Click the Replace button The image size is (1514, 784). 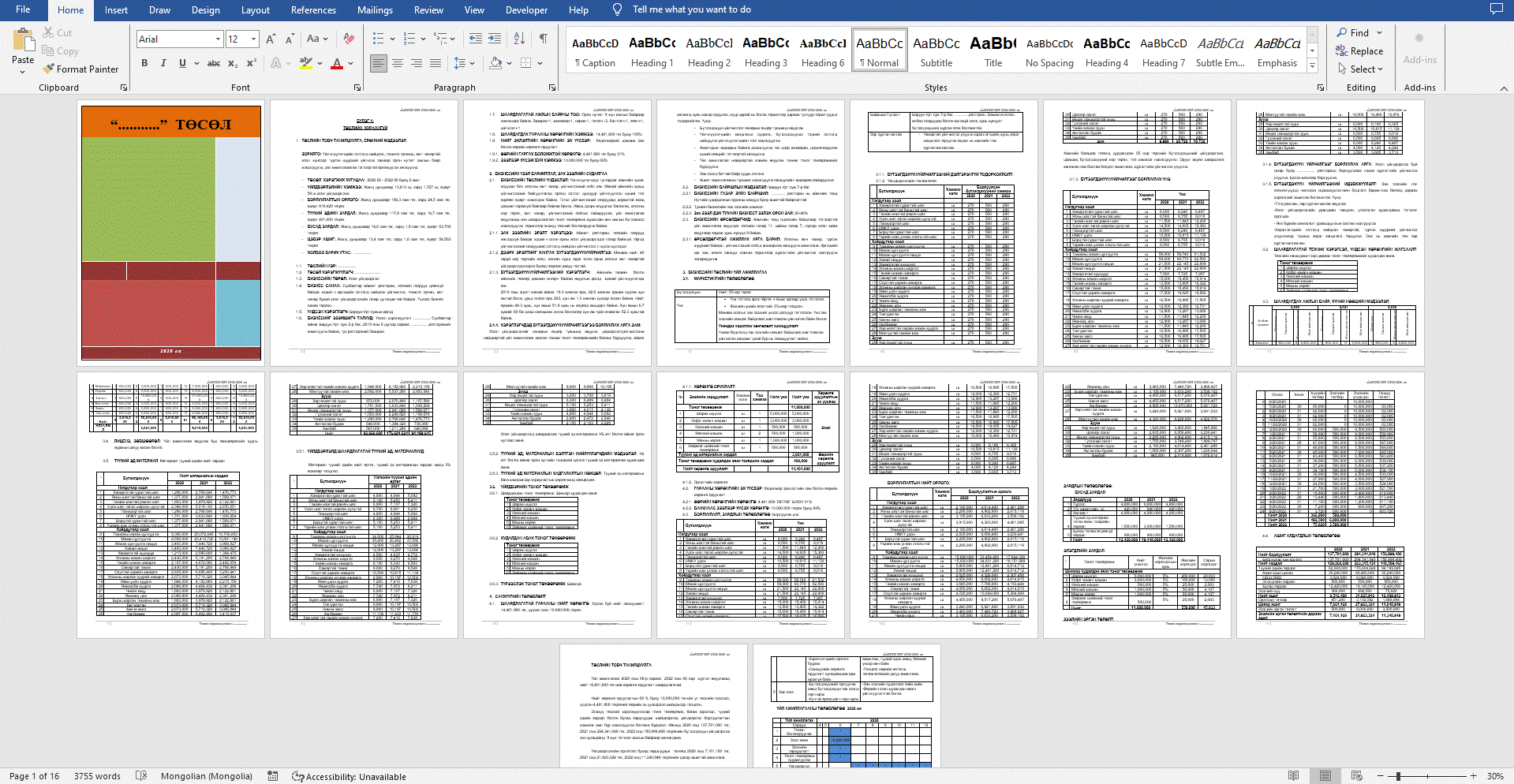pyautogui.click(x=1359, y=51)
